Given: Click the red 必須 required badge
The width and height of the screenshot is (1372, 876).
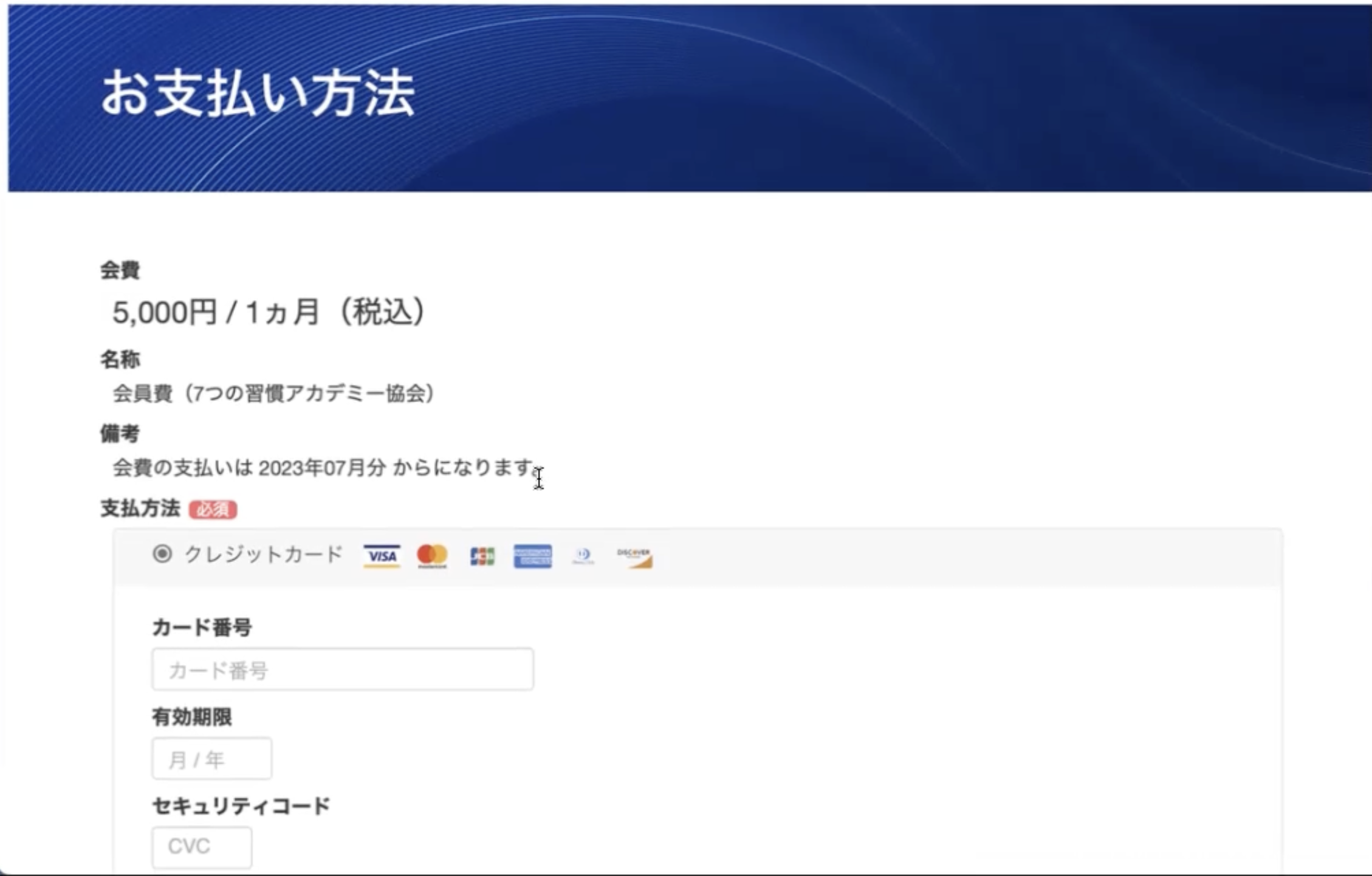Looking at the screenshot, I should [x=213, y=509].
